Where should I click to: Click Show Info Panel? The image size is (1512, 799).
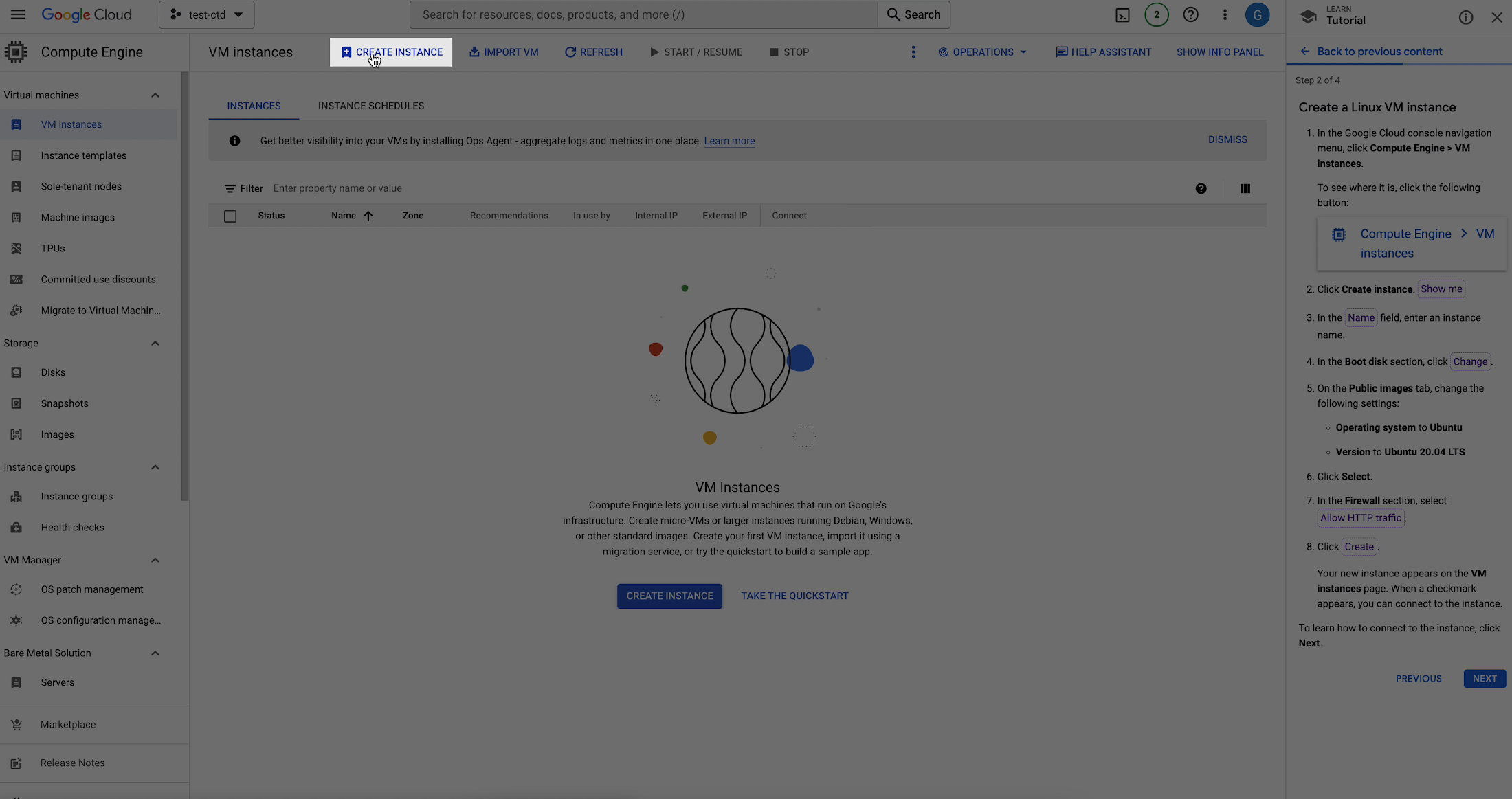tap(1220, 52)
